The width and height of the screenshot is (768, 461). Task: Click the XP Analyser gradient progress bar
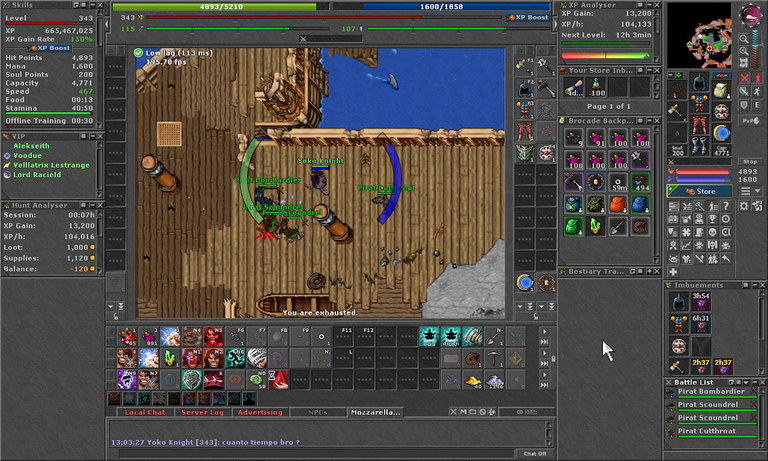[605, 55]
